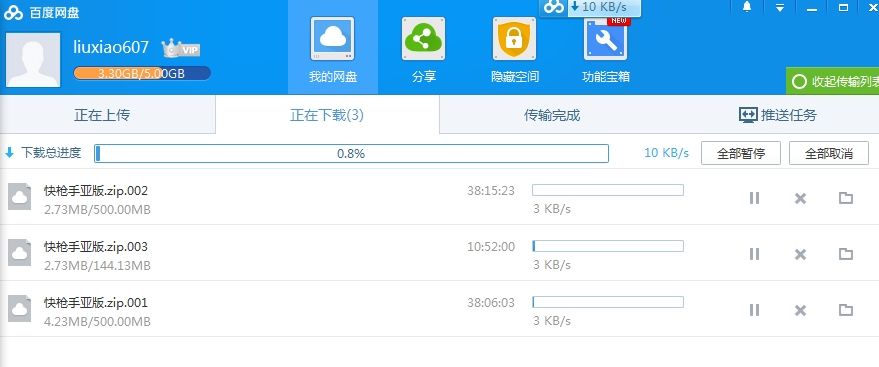Click 全部暂停 pause all button

[741, 154]
